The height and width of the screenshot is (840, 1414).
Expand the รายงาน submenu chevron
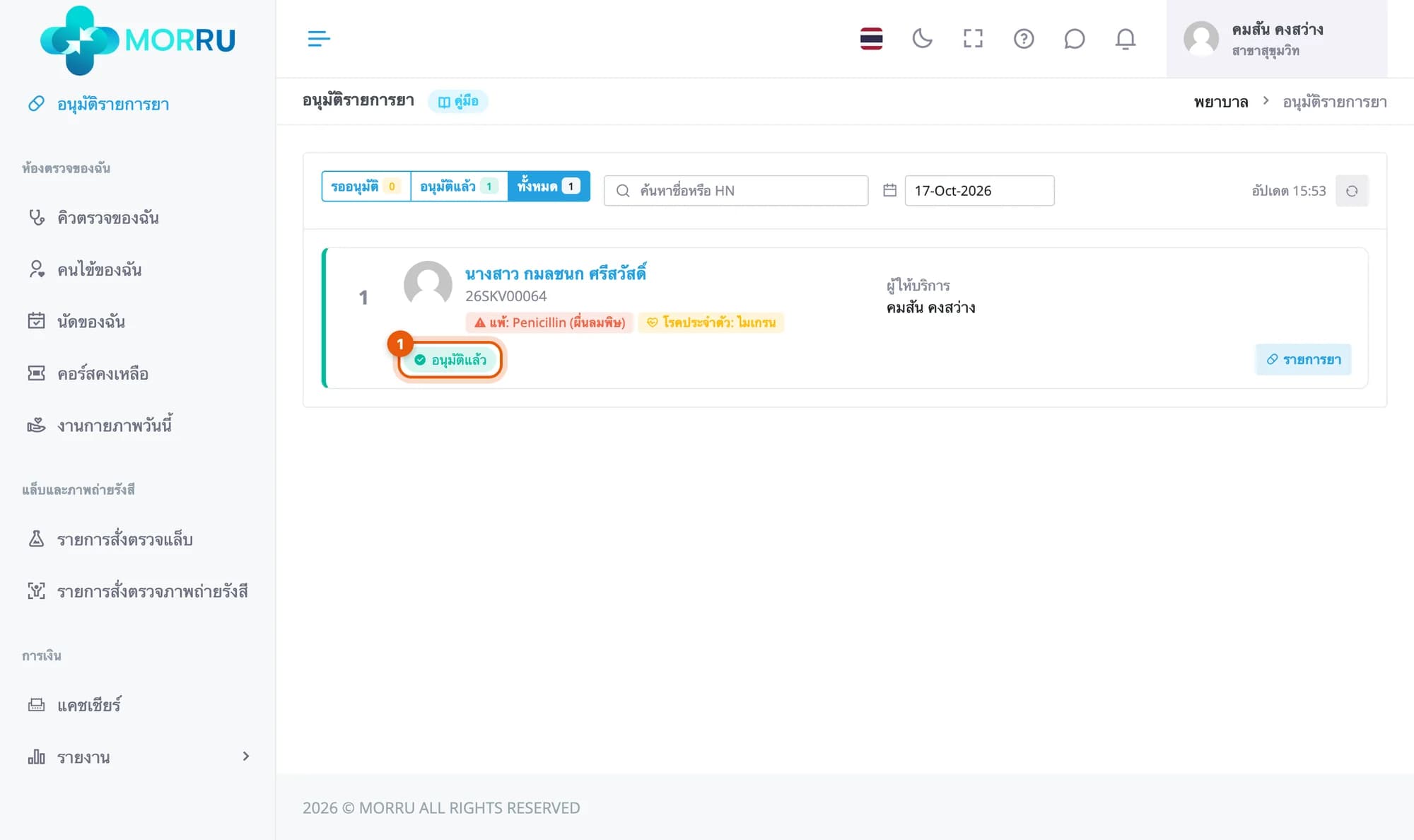point(245,757)
